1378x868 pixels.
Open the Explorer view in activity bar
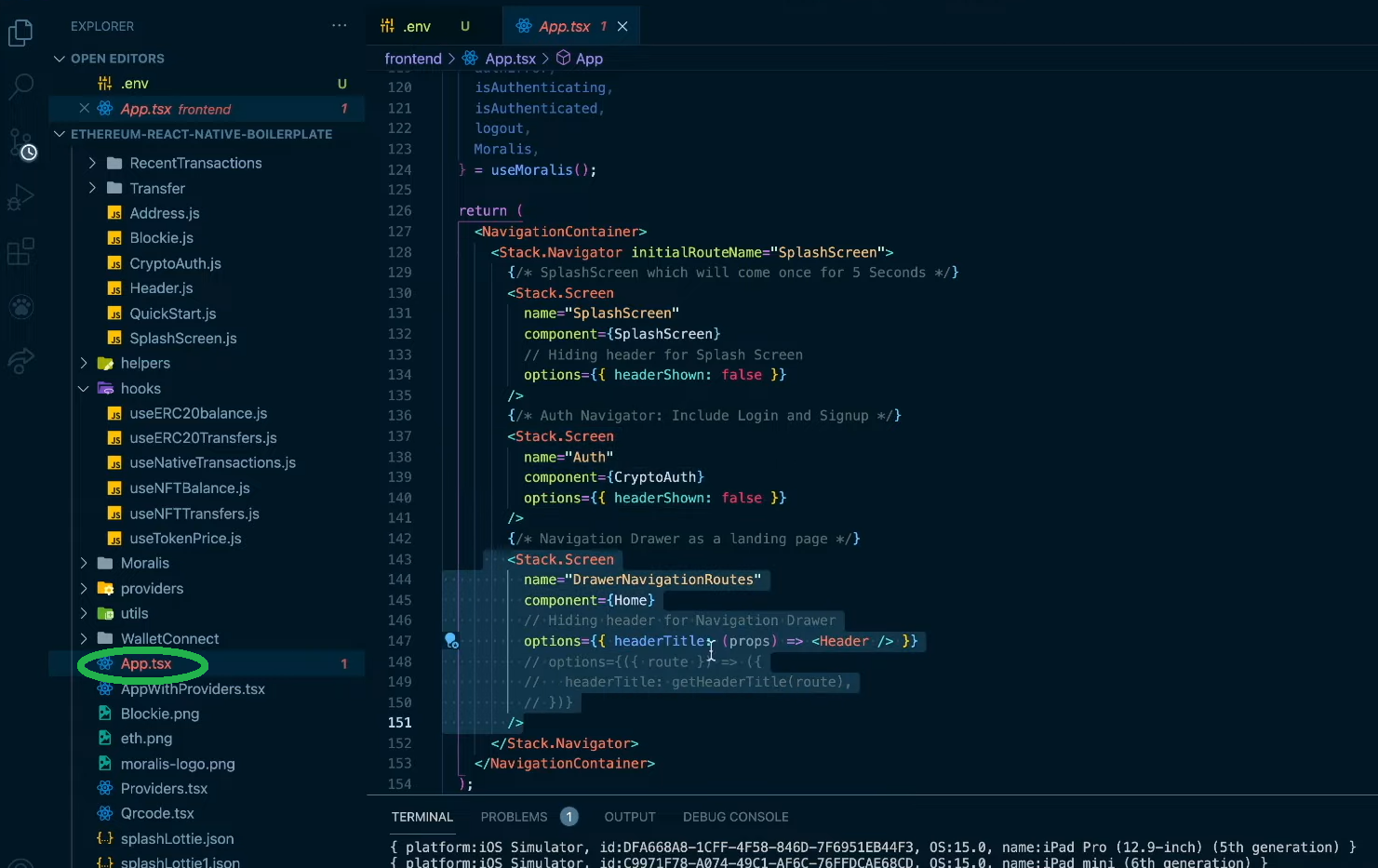click(20, 33)
